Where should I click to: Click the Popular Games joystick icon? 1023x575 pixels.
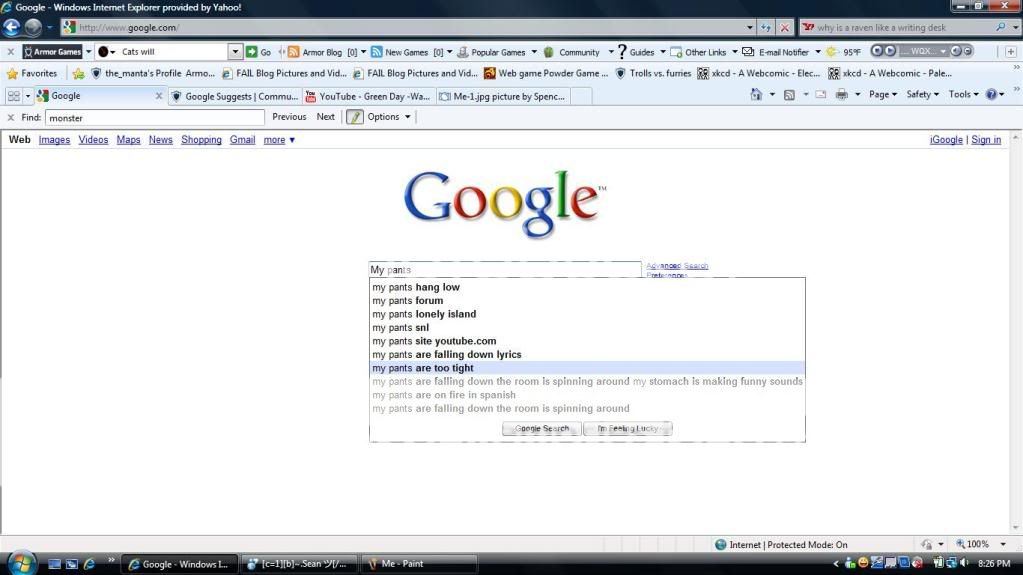tap(463, 52)
